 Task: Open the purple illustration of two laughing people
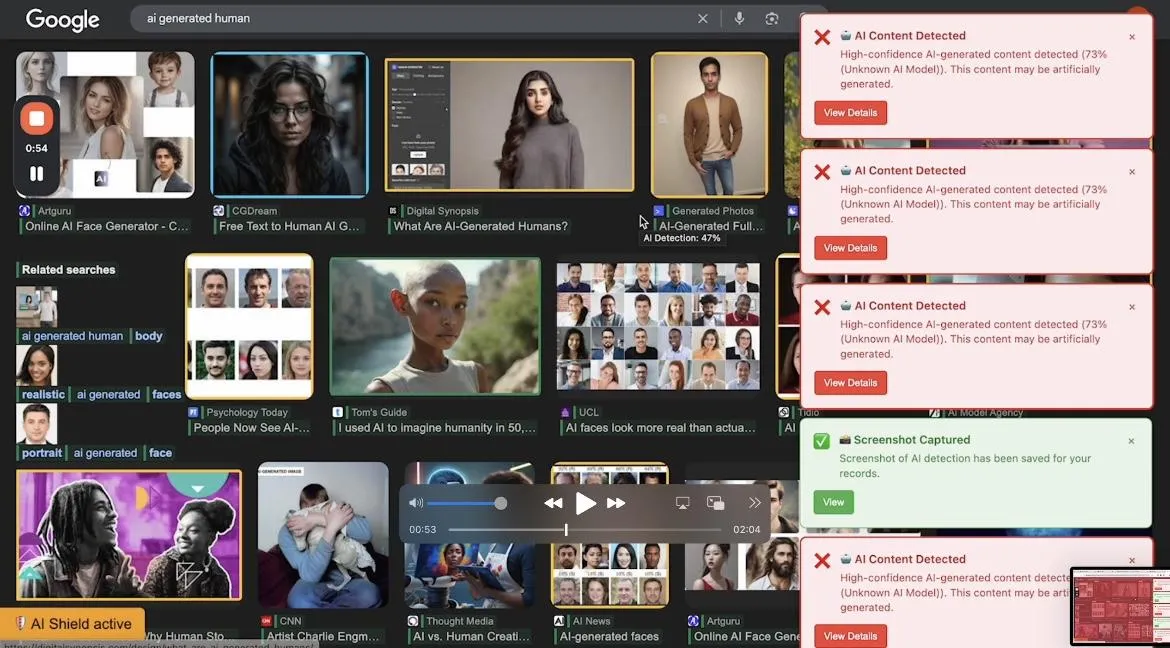point(129,535)
